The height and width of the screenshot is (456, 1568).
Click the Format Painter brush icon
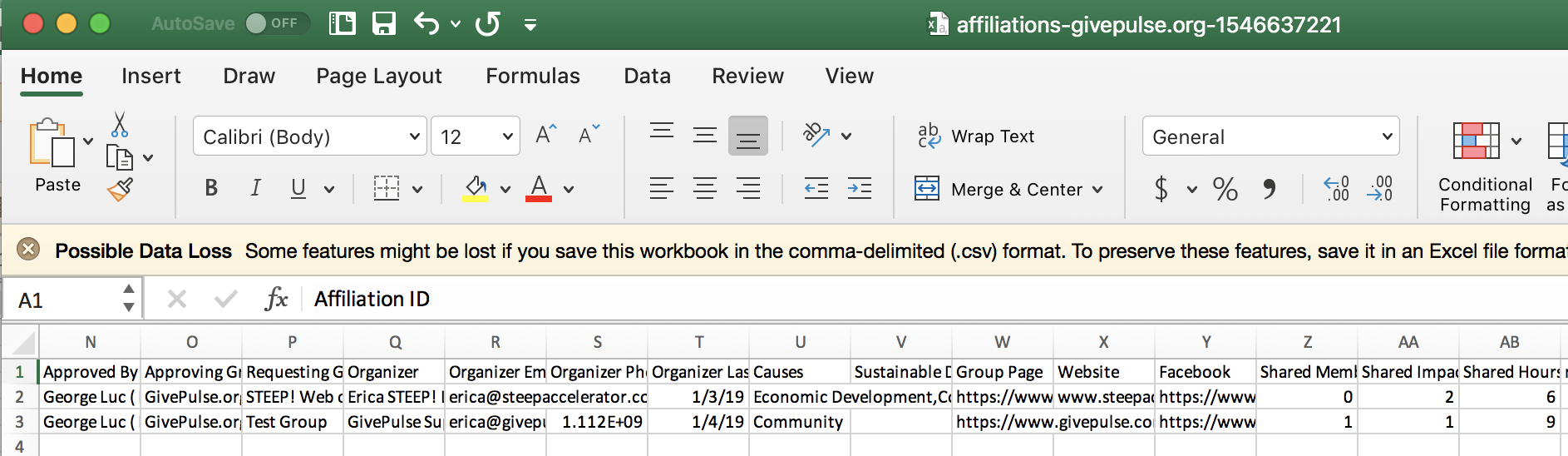[120, 190]
